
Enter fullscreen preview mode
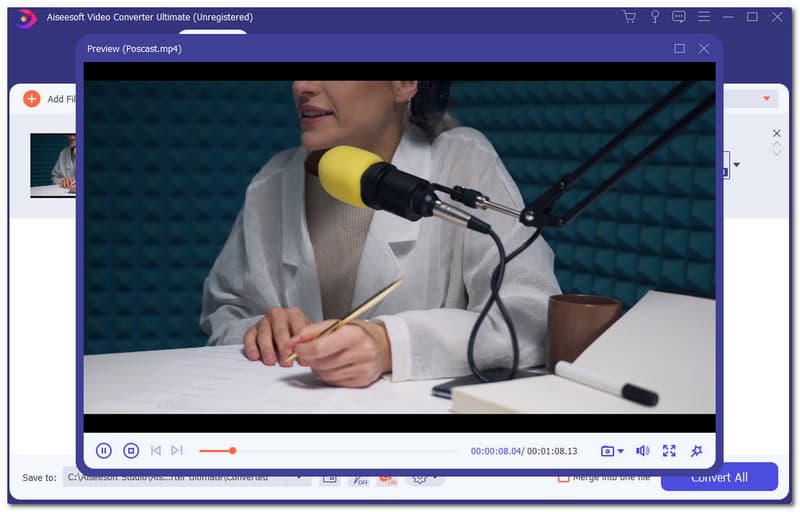point(669,451)
